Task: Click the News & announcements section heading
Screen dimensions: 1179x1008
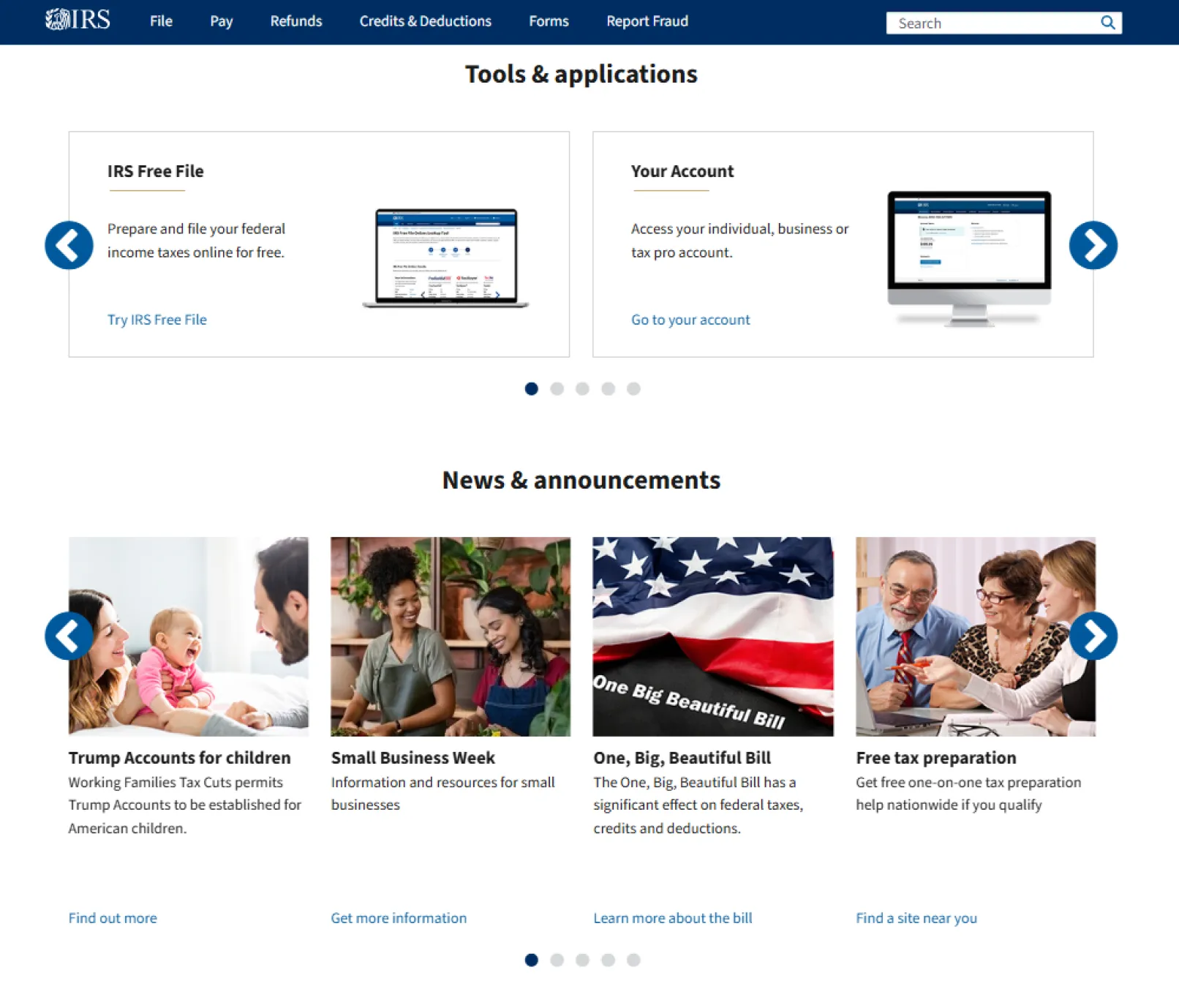Action: pos(581,480)
